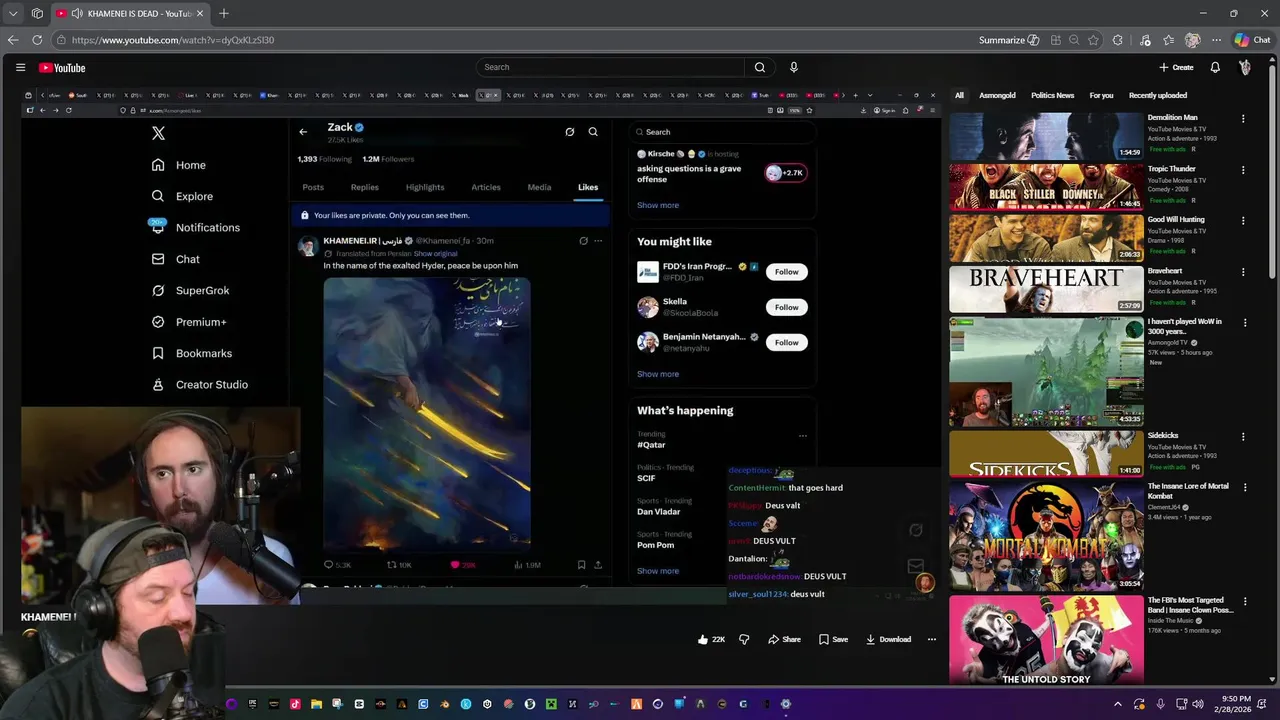
Task: Open the Demolition Man thumbnail
Action: [x=1046, y=136]
